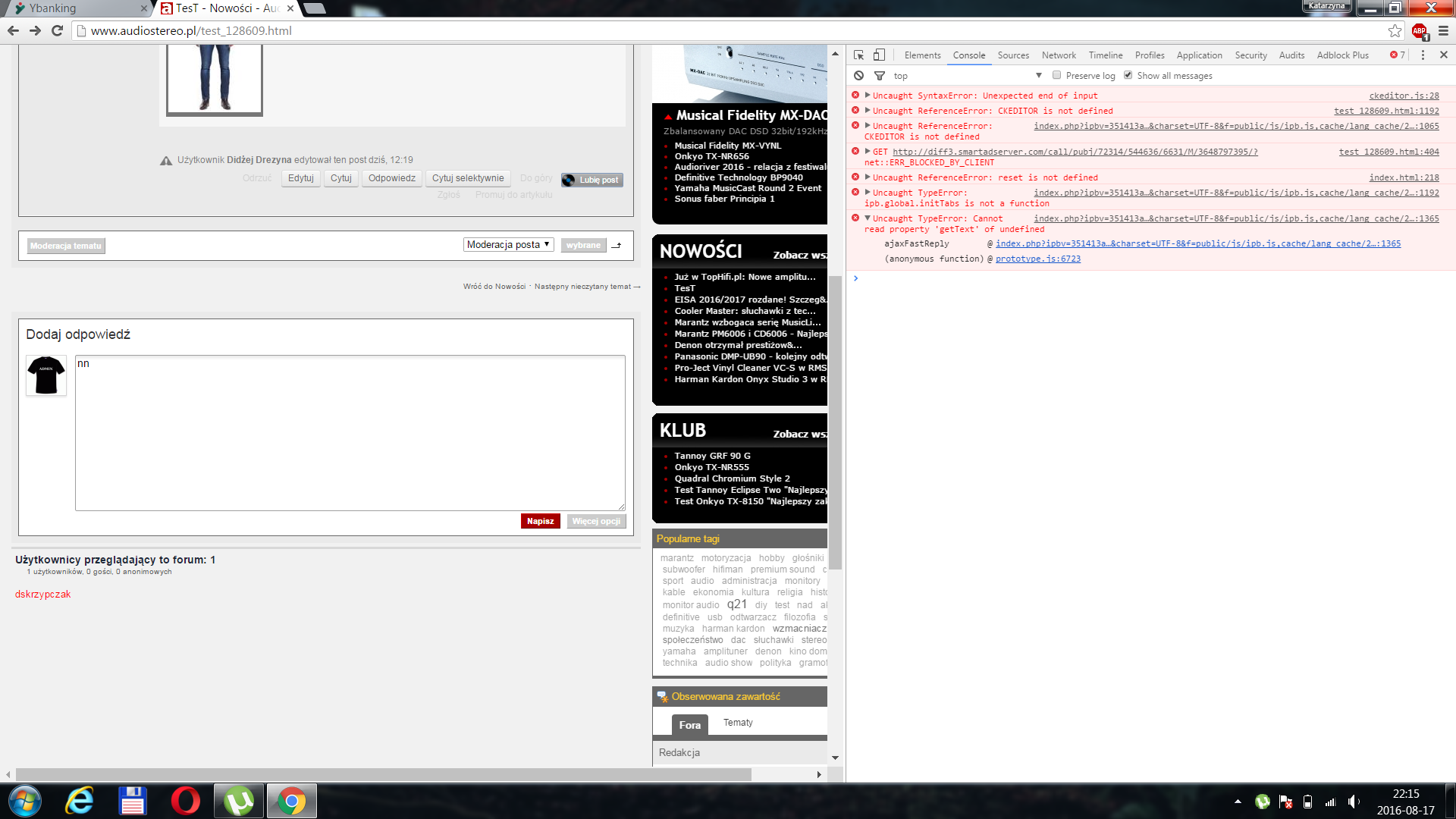Screen dimensions: 1456x819
Task: Open DevTools three-dot customize menu
Action: 1423,55
